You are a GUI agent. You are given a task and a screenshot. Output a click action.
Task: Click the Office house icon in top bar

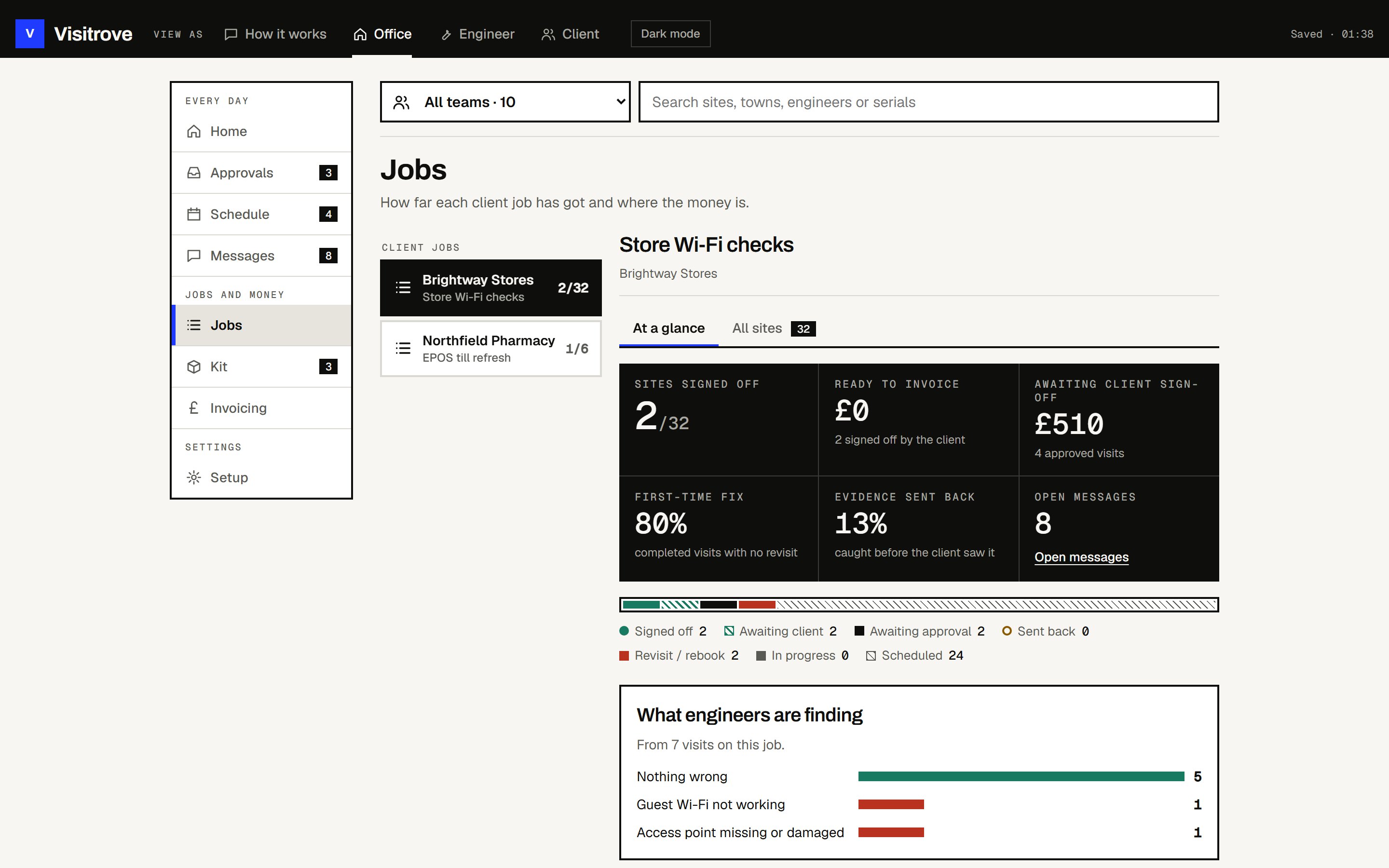pos(360,34)
